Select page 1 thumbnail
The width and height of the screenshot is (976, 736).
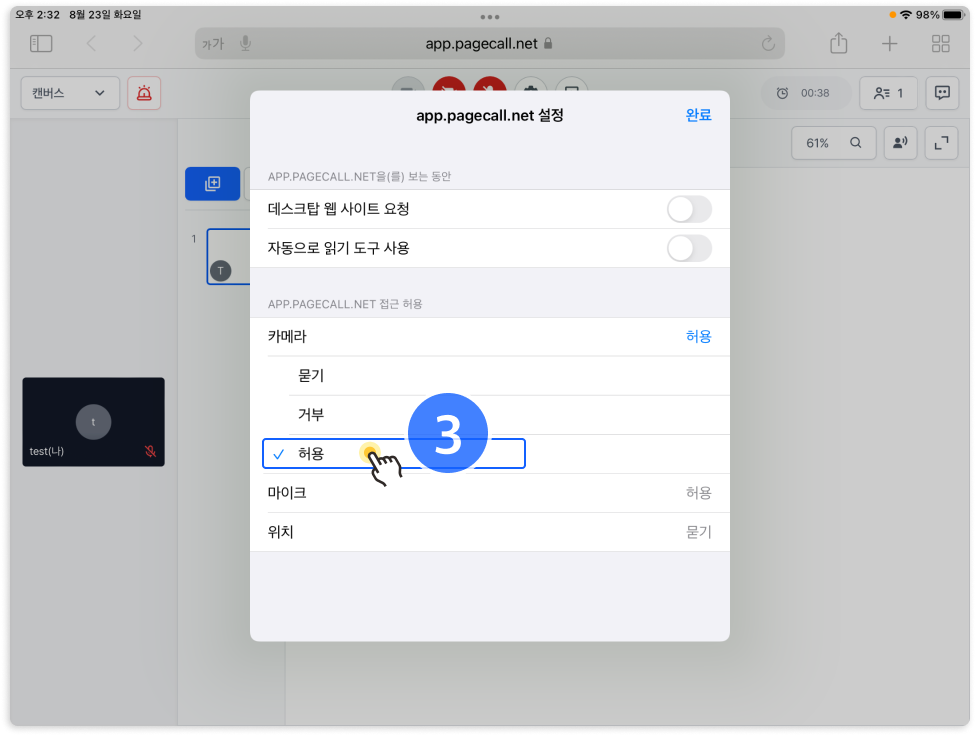pyautogui.click(x=228, y=257)
